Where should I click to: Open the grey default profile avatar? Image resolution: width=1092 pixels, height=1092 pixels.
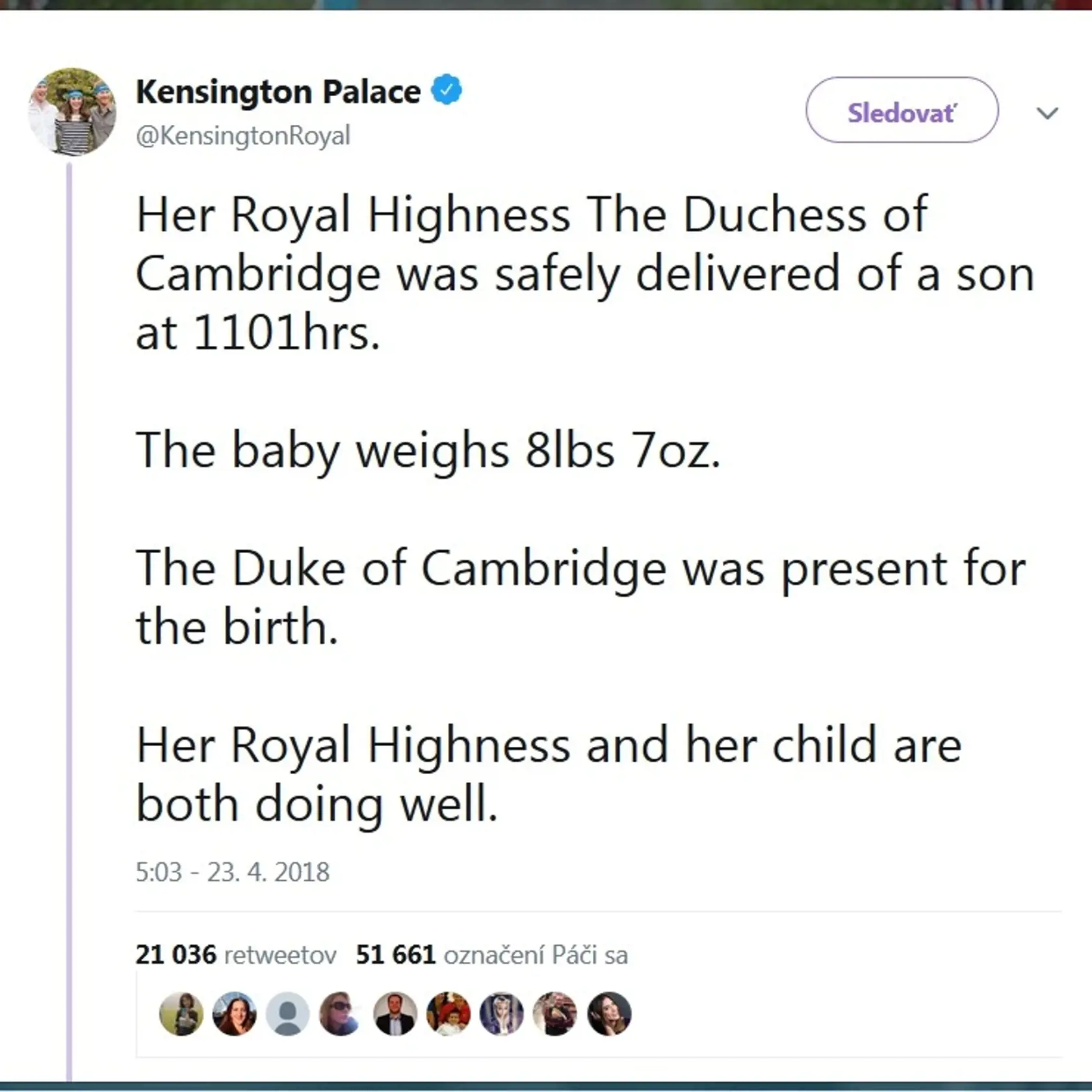coord(288,1014)
